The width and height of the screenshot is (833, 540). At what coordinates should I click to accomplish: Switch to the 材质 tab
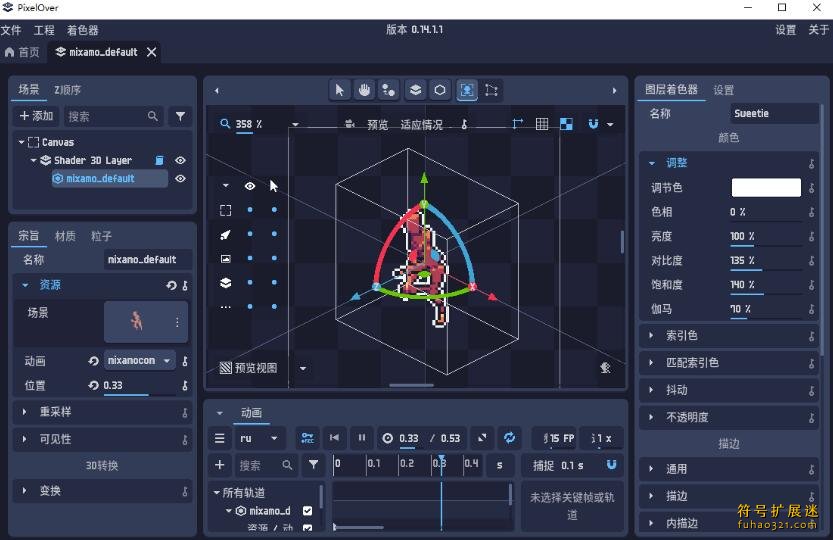[x=65, y=236]
